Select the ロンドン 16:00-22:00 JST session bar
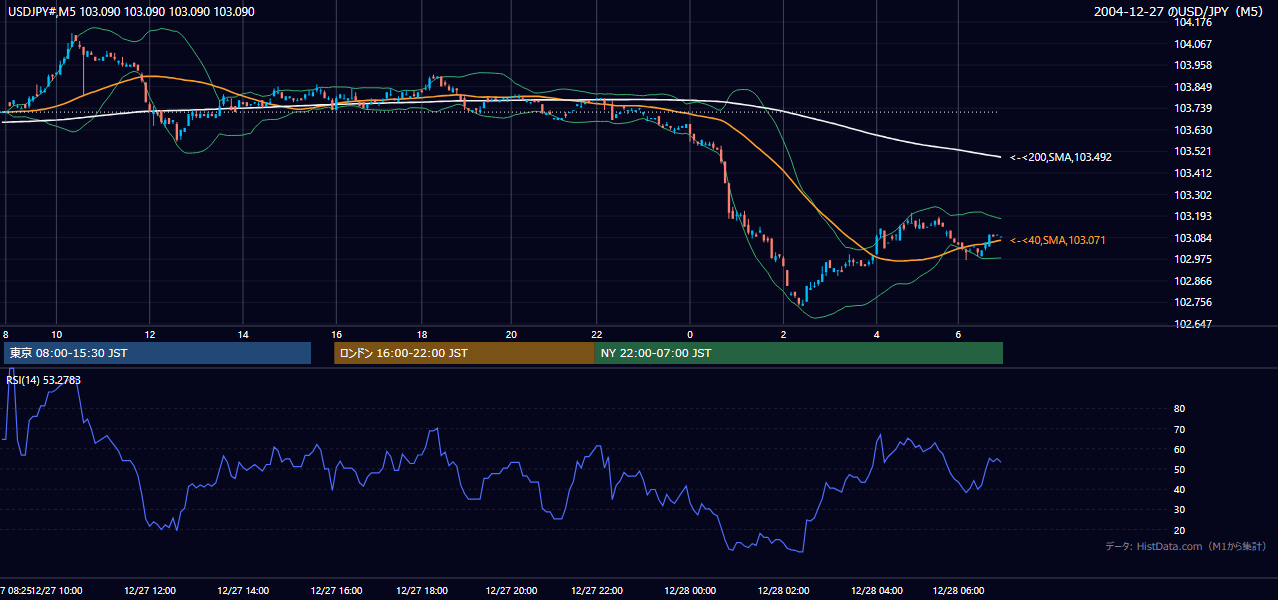The image size is (1278, 600). click(464, 353)
